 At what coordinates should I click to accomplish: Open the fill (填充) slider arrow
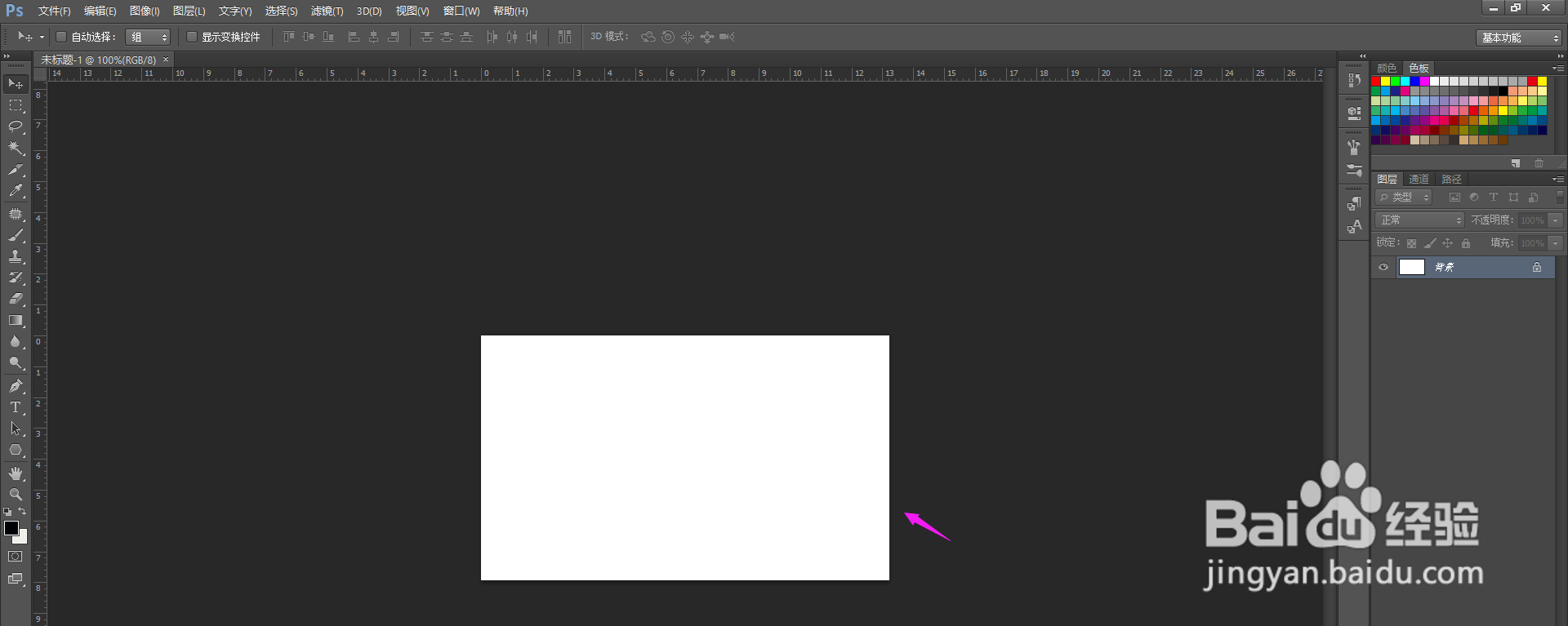(x=1556, y=243)
